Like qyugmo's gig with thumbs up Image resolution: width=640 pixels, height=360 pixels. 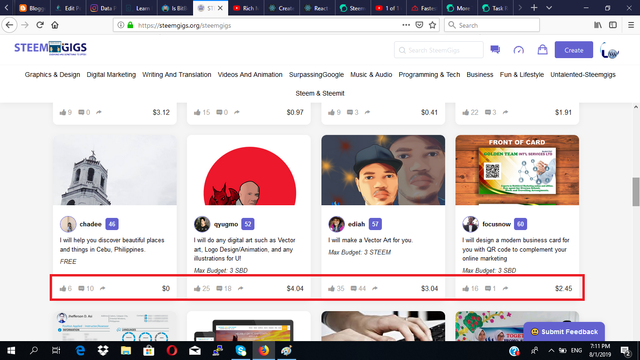(197, 288)
